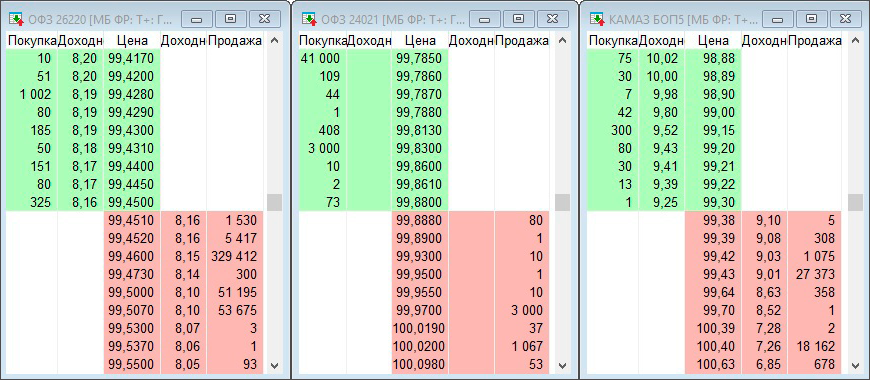This screenshot has width=870, height=380.
Task: Minimize the ОФЗ 26220 window
Action: (196, 19)
